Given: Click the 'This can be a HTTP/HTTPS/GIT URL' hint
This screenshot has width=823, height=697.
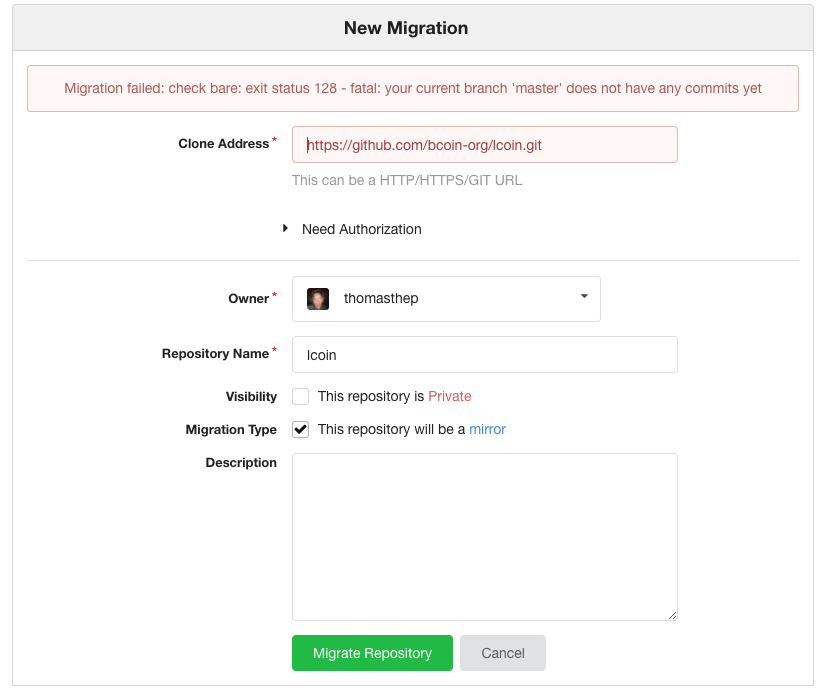Looking at the screenshot, I should tap(407, 180).
